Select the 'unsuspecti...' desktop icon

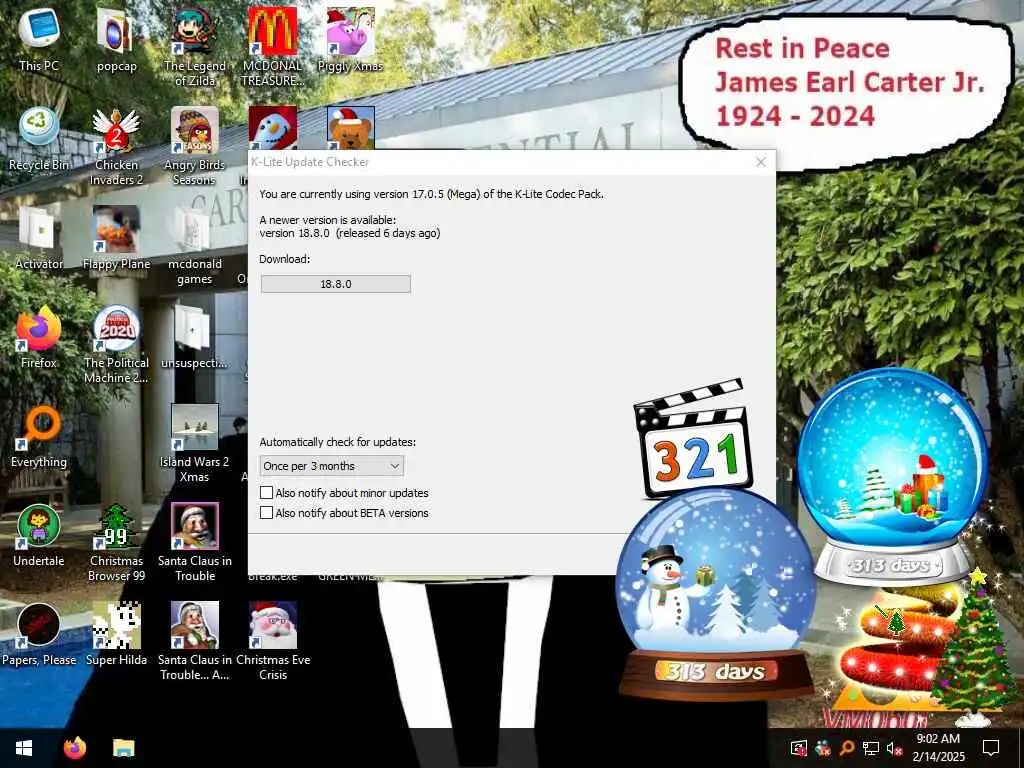(195, 338)
